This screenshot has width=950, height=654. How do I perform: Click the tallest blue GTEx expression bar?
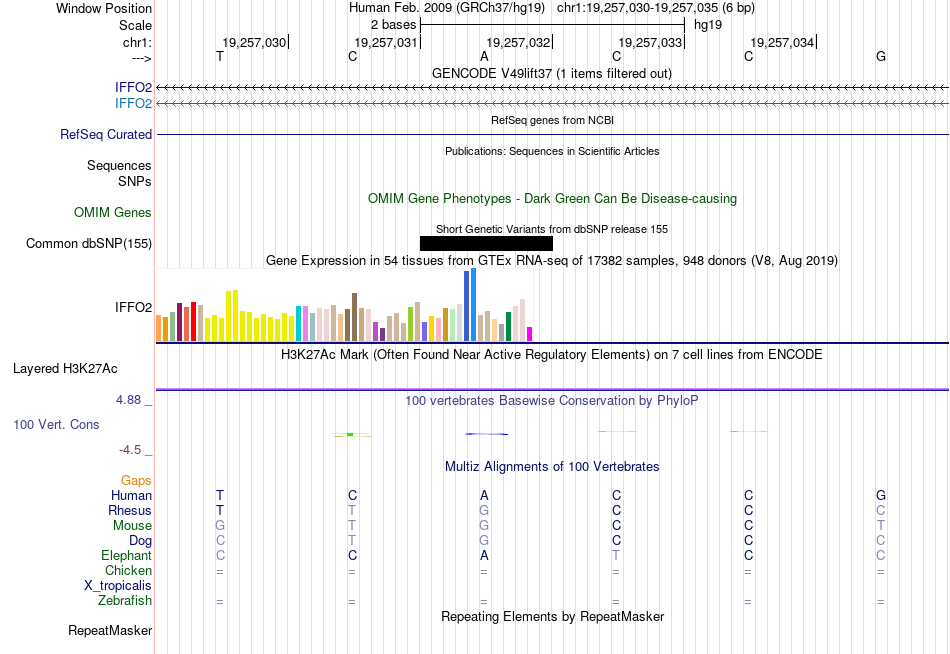[x=474, y=305]
